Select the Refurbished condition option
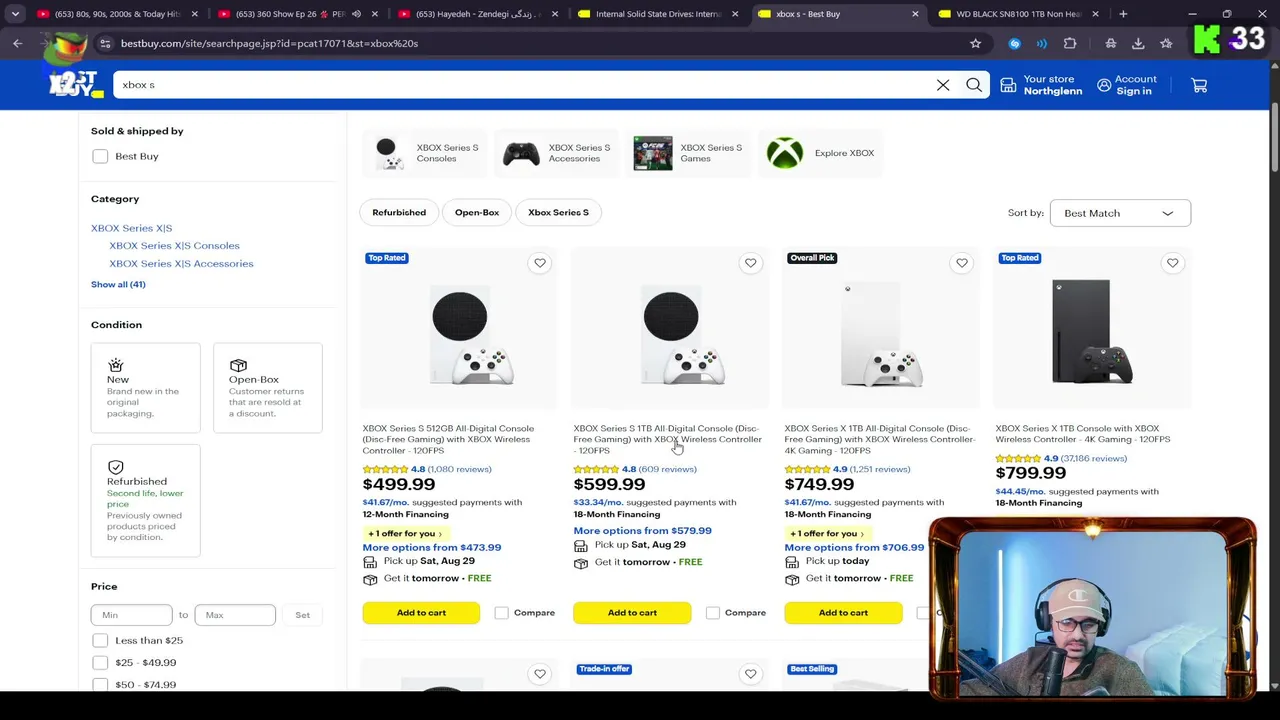 click(x=145, y=500)
